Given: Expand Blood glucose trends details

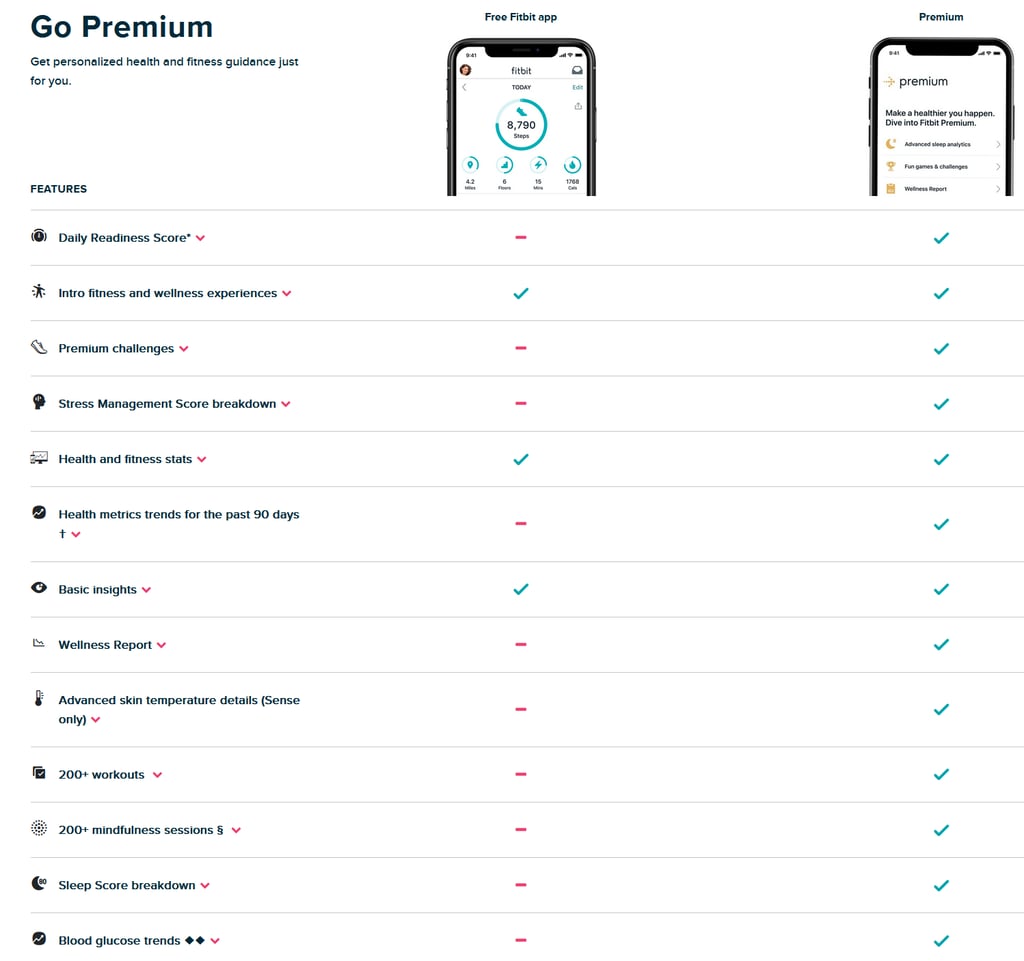Looking at the screenshot, I should (x=215, y=941).
